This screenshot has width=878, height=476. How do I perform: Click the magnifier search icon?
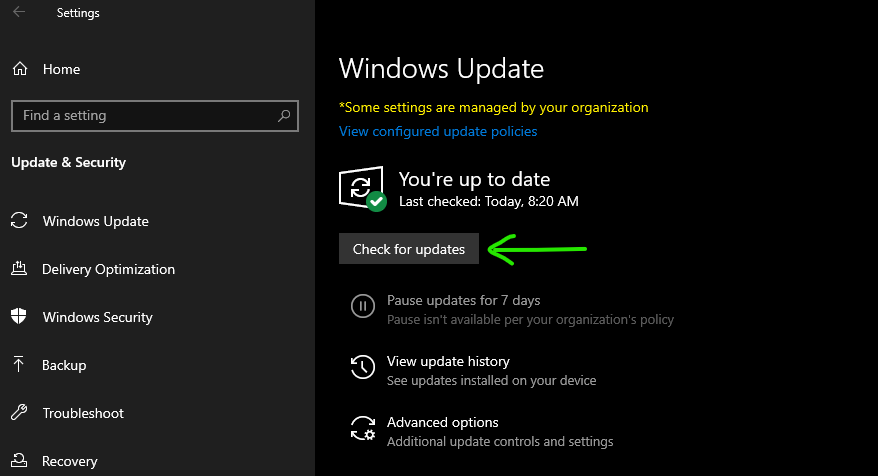[x=284, y=115]
